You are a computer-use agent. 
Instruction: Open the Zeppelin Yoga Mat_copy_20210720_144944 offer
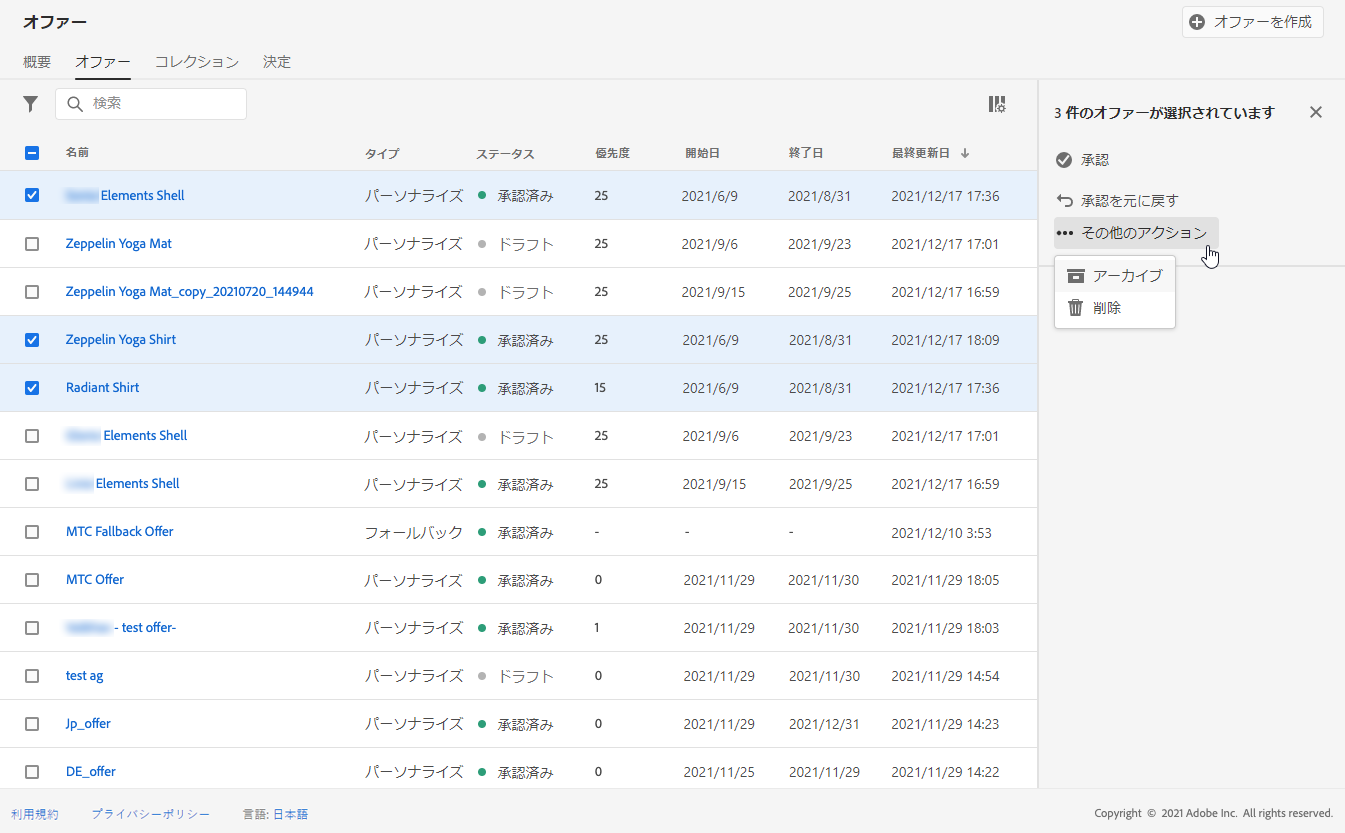pyautogui.click(x=190, y=292)
